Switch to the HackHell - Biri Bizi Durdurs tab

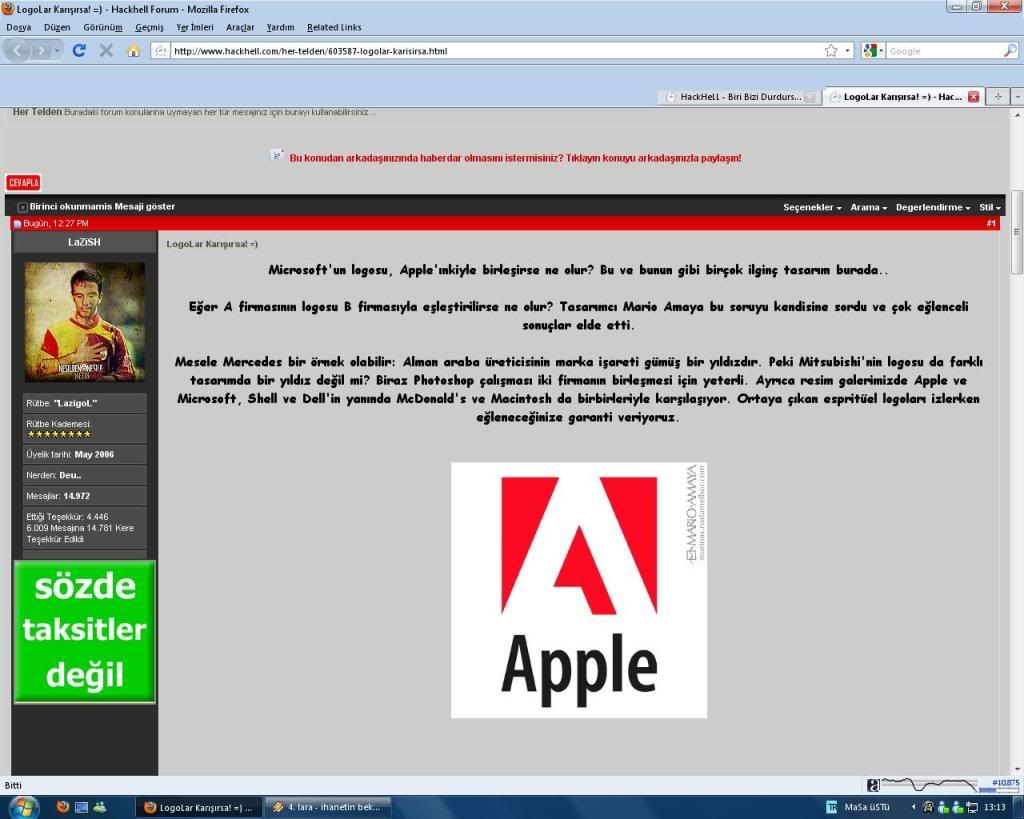coord(738,97)
